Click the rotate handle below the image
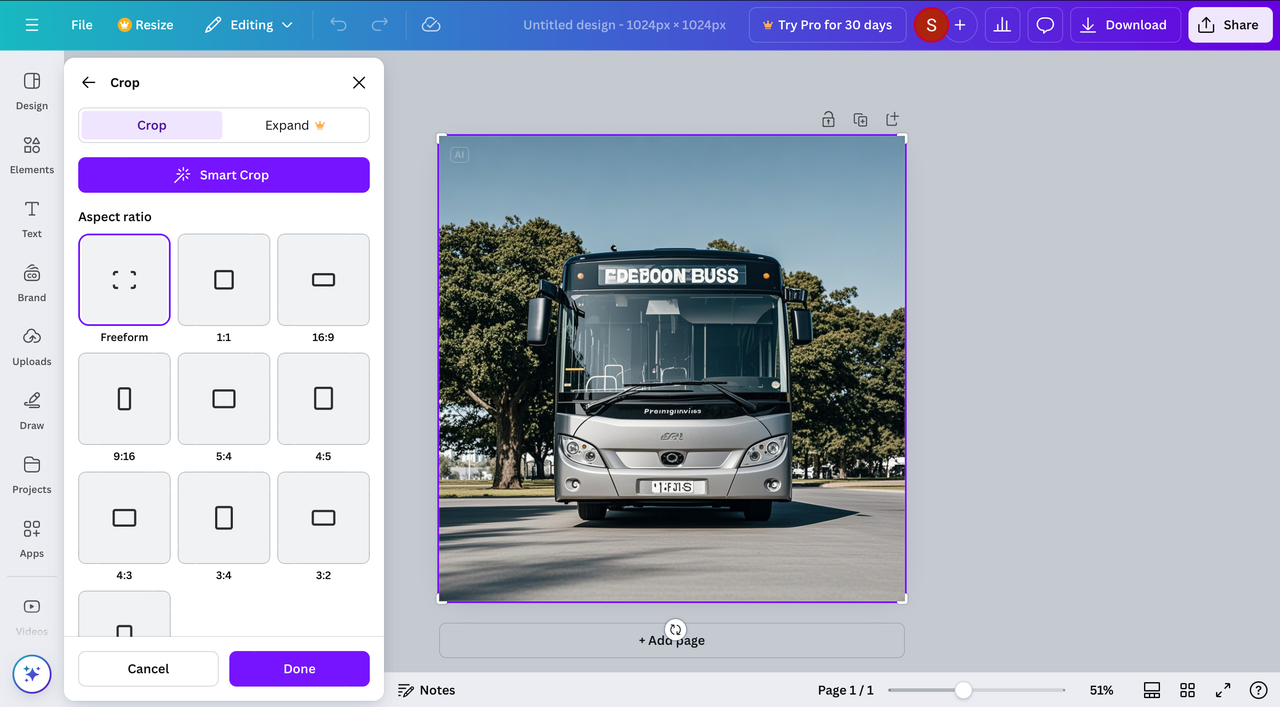Image resolution: width=1280 pixels, height=707 pixels. 675,629
